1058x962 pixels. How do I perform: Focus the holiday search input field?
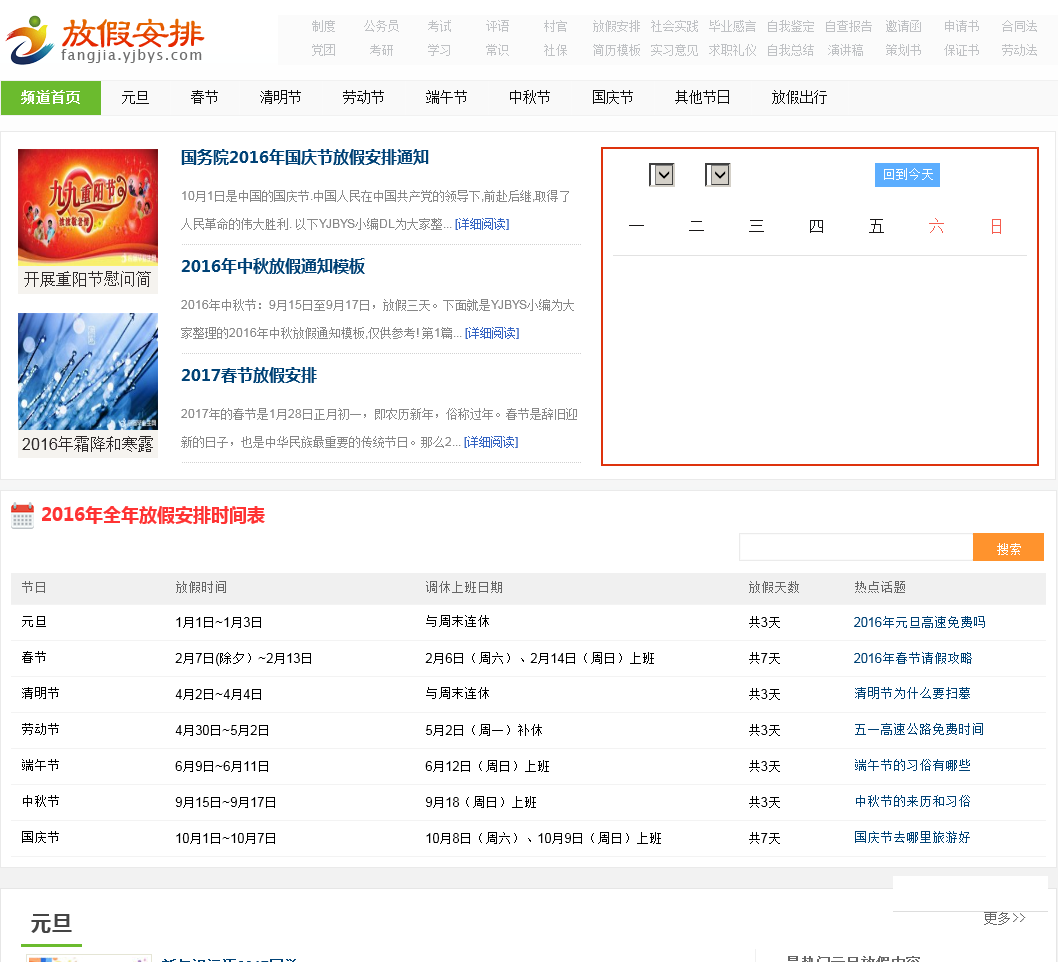point(856,547)
